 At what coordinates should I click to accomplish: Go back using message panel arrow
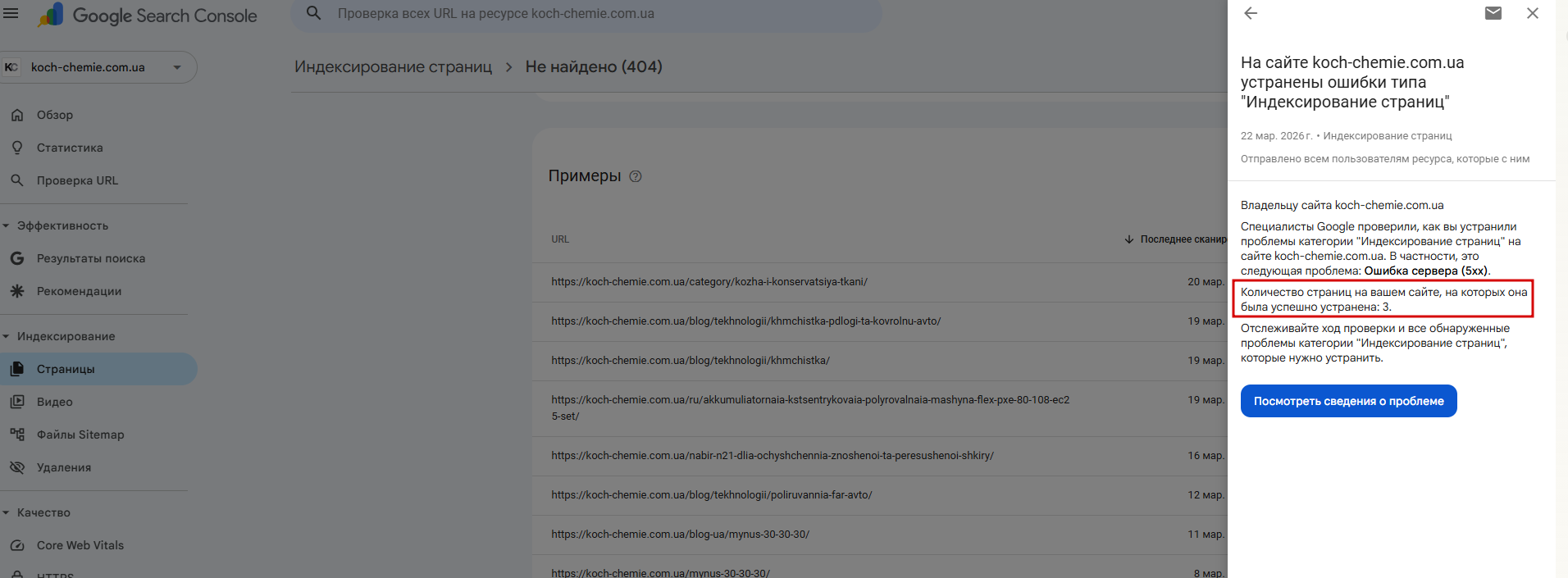1251,13
